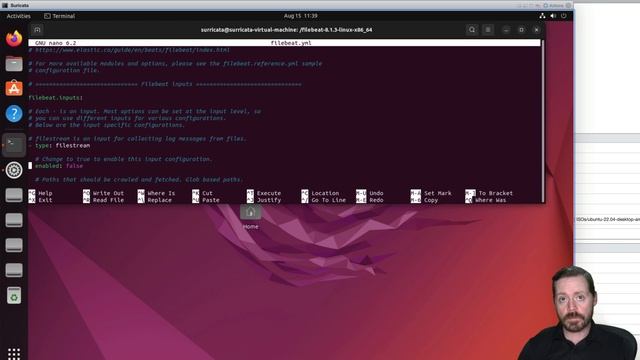Click the nano 'Undo' shortcut label
This screenshot has height=360, width=640.
[x=376, y=193]
